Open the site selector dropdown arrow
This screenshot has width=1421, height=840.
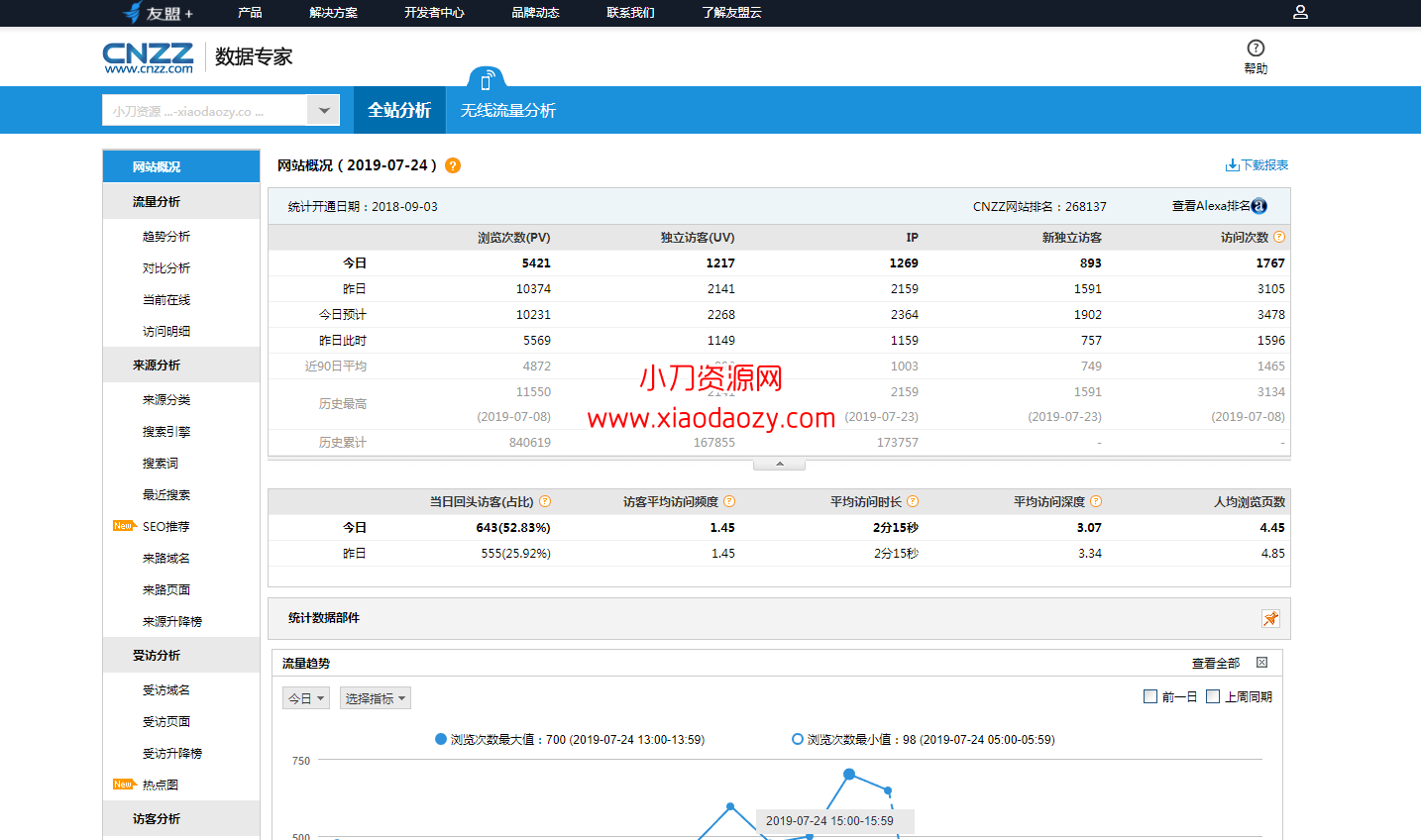point(323,111)
